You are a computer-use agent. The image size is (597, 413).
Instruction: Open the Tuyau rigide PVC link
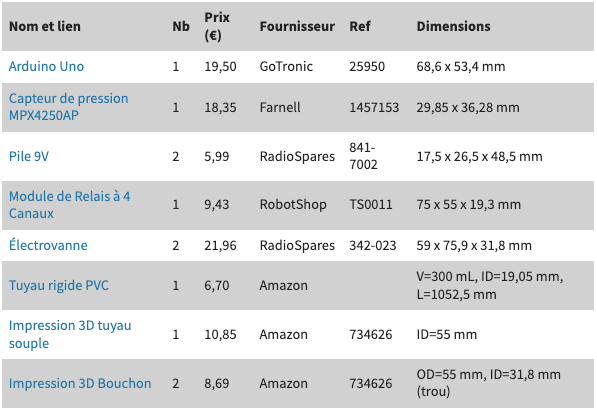click(59, 285)
